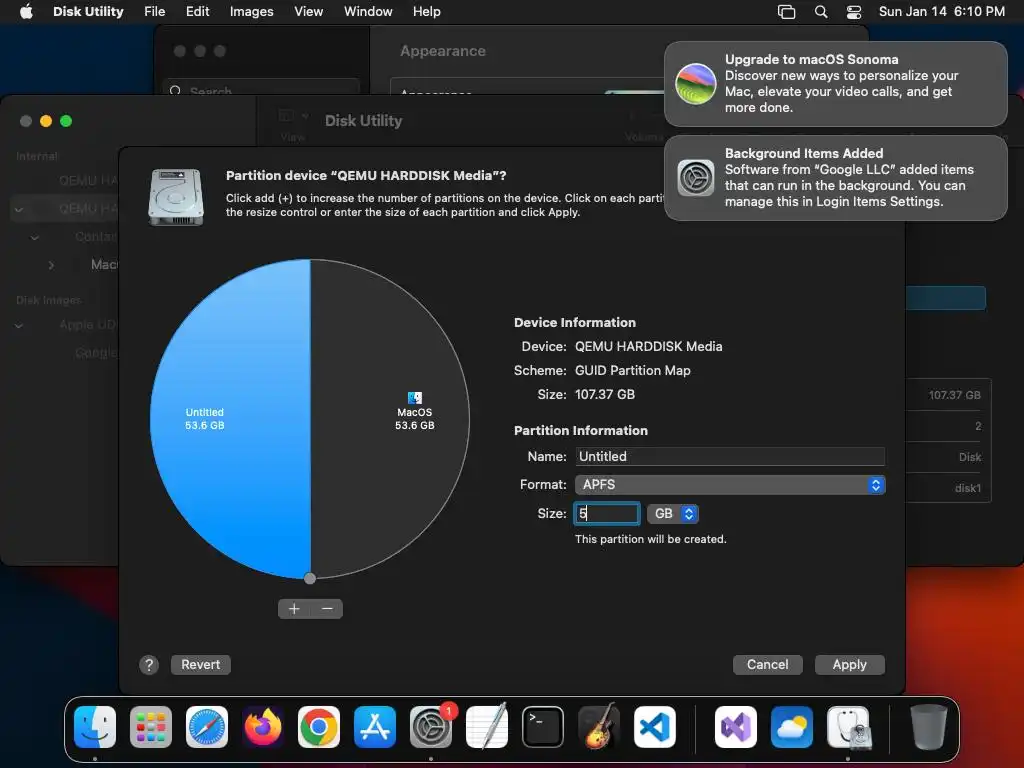This screenshot has height=768, width=1024.
Task: Open the Upgrade to macOS Sonoma notification
Action: coord(836,84)
